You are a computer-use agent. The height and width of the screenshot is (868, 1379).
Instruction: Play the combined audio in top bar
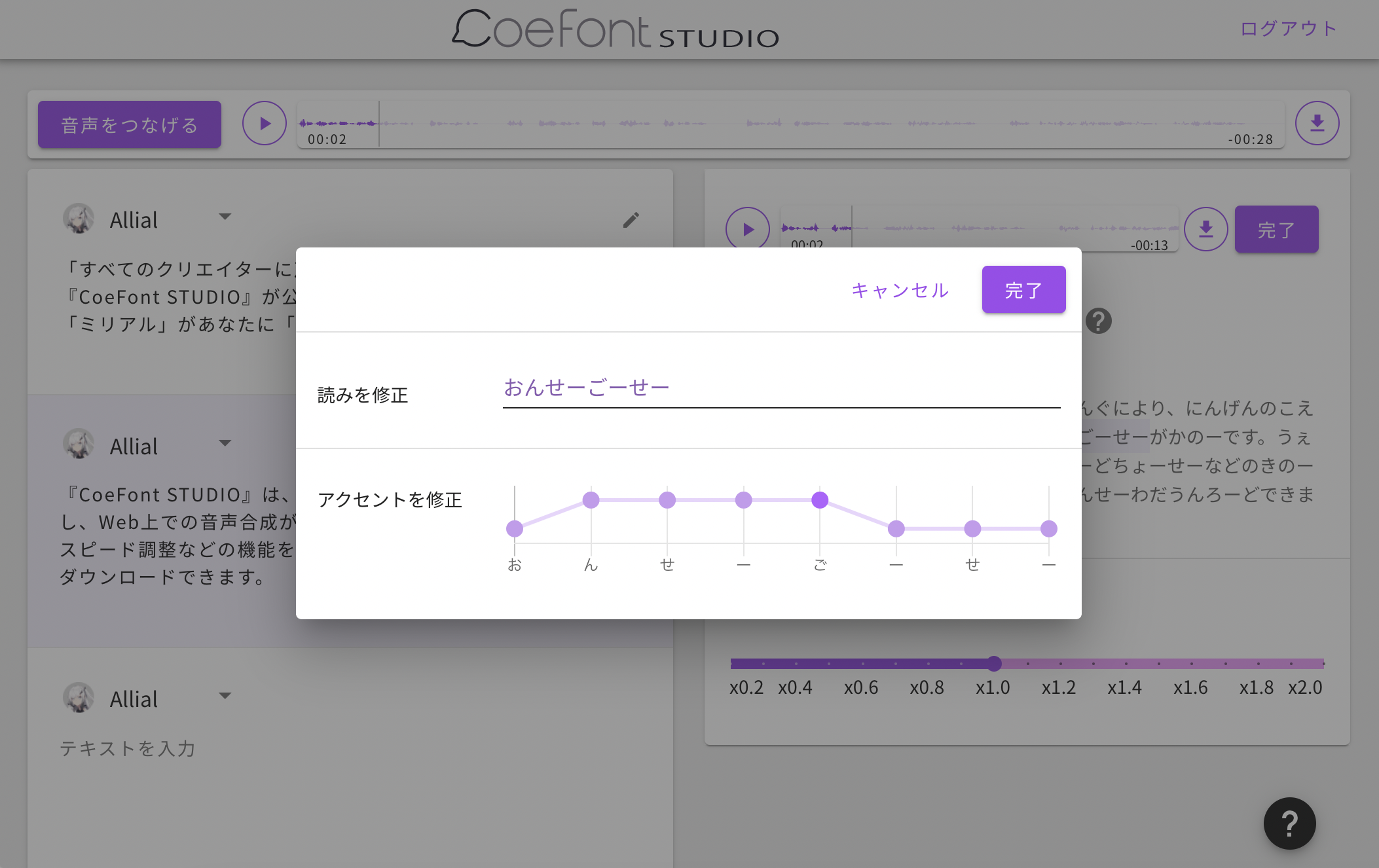265,123
